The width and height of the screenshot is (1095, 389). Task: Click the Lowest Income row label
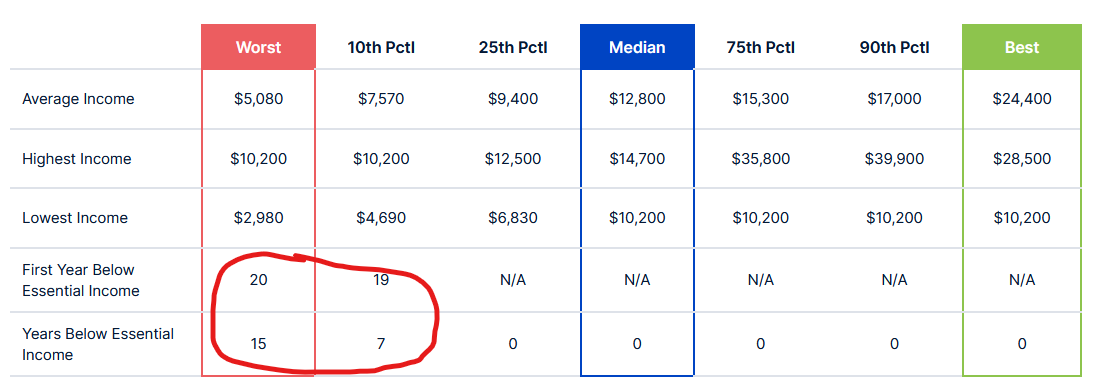point(75,218)
